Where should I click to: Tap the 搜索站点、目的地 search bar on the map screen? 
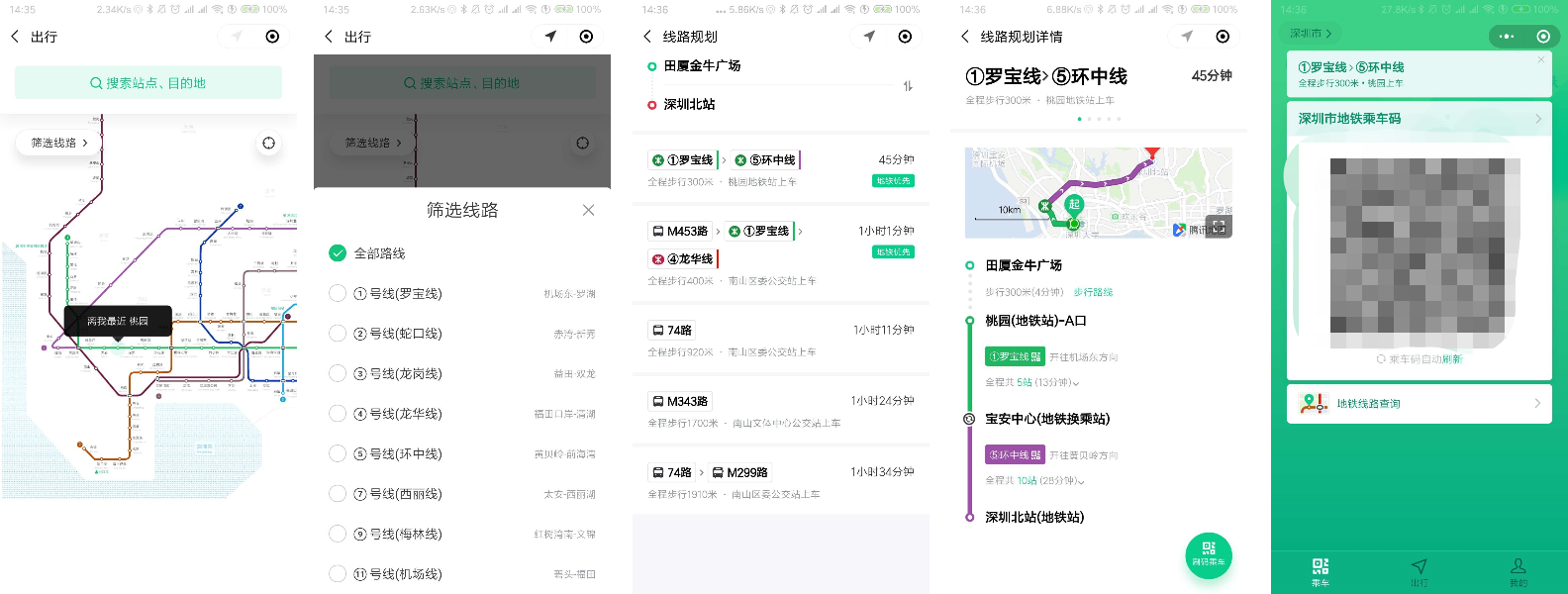tap(148, 83)
